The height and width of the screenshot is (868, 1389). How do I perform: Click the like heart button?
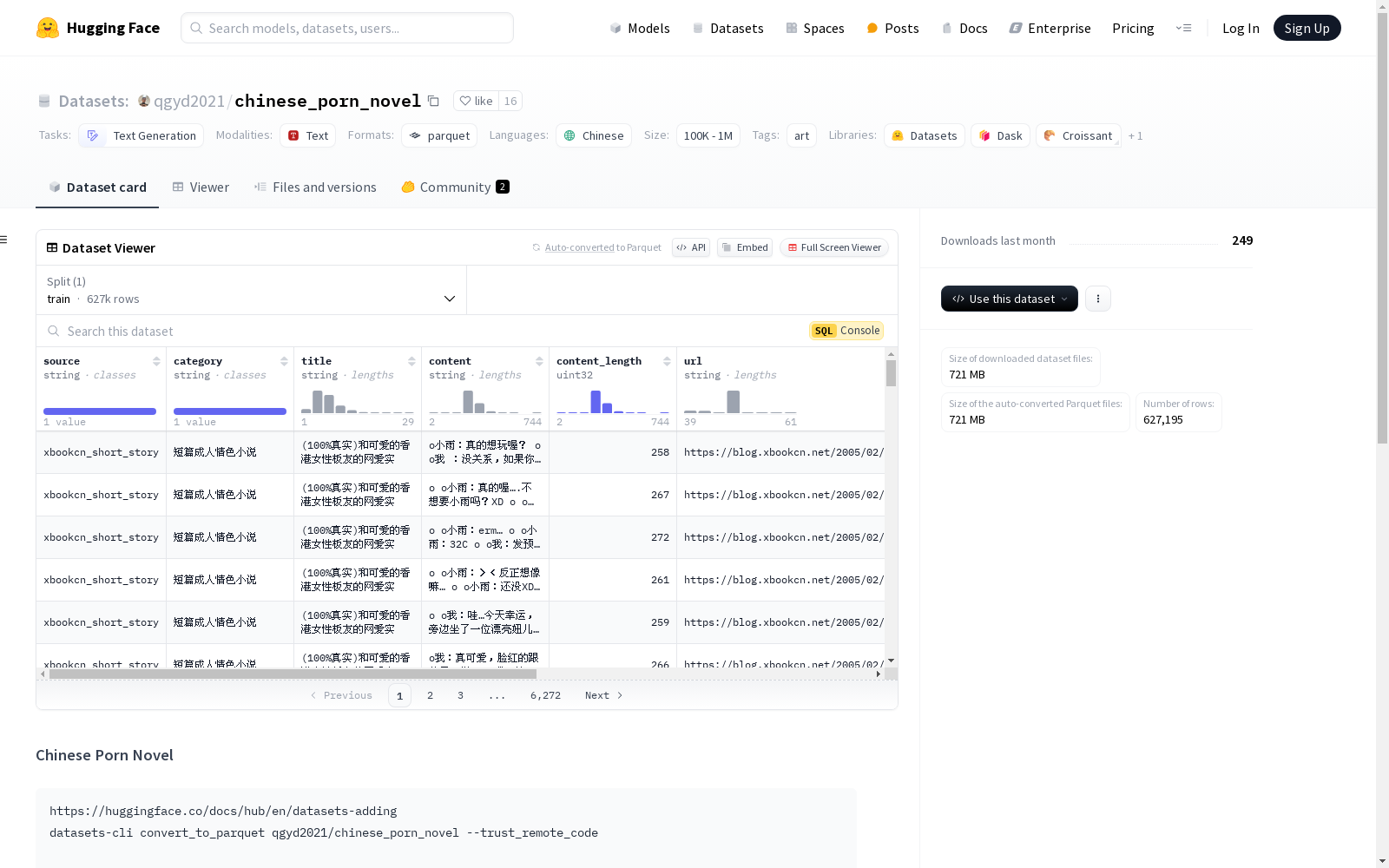click(476, 101)
